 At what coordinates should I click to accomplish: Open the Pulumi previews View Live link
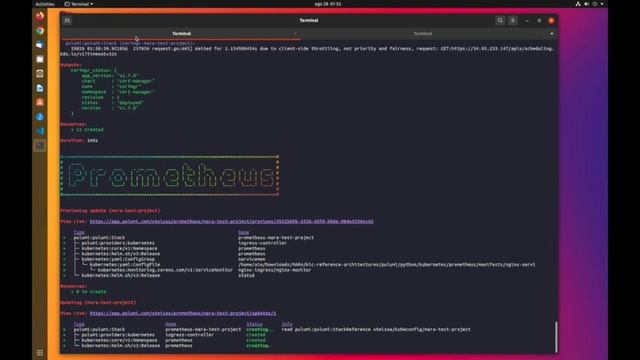[231, 222]
